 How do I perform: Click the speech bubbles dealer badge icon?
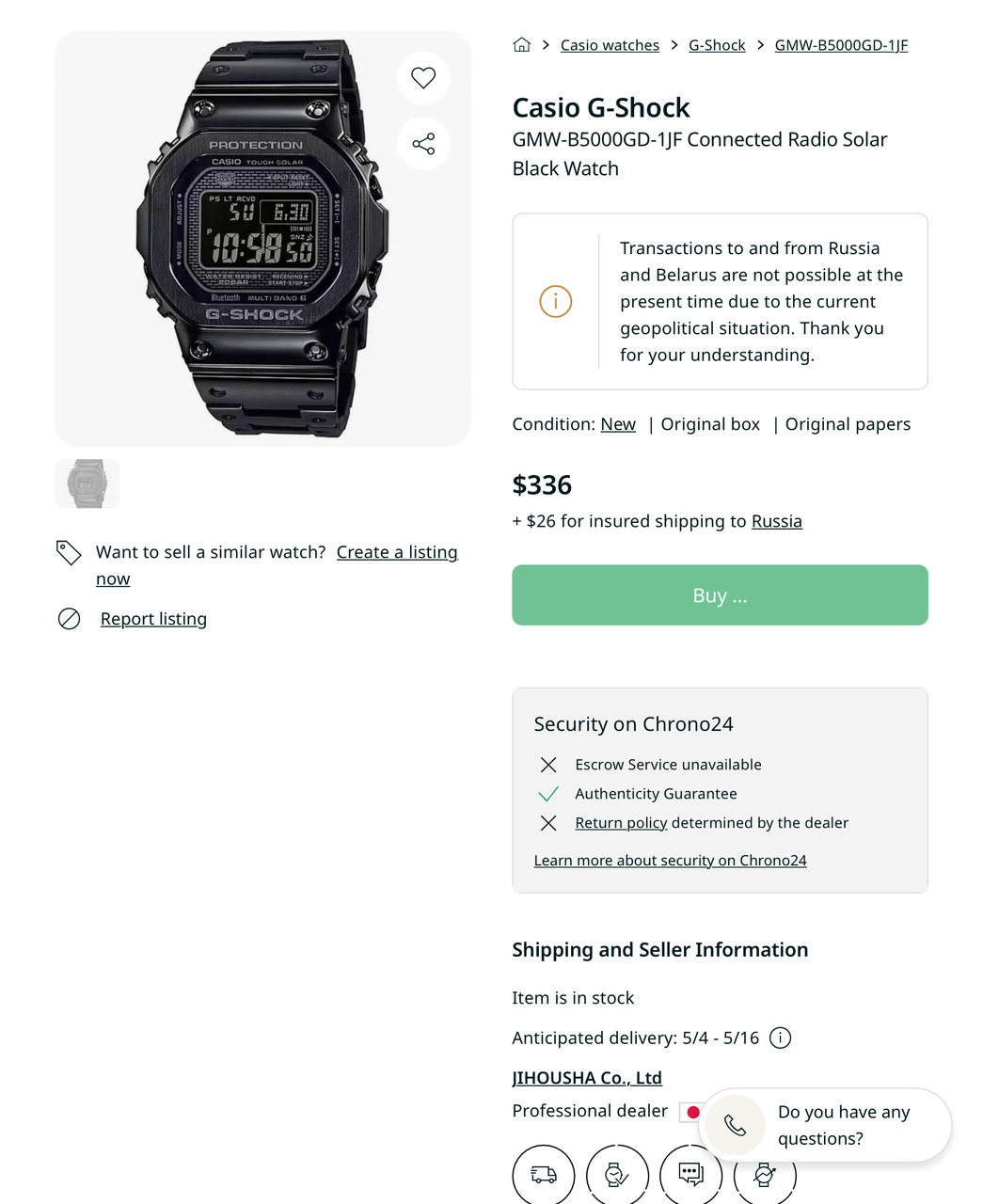690,1175
